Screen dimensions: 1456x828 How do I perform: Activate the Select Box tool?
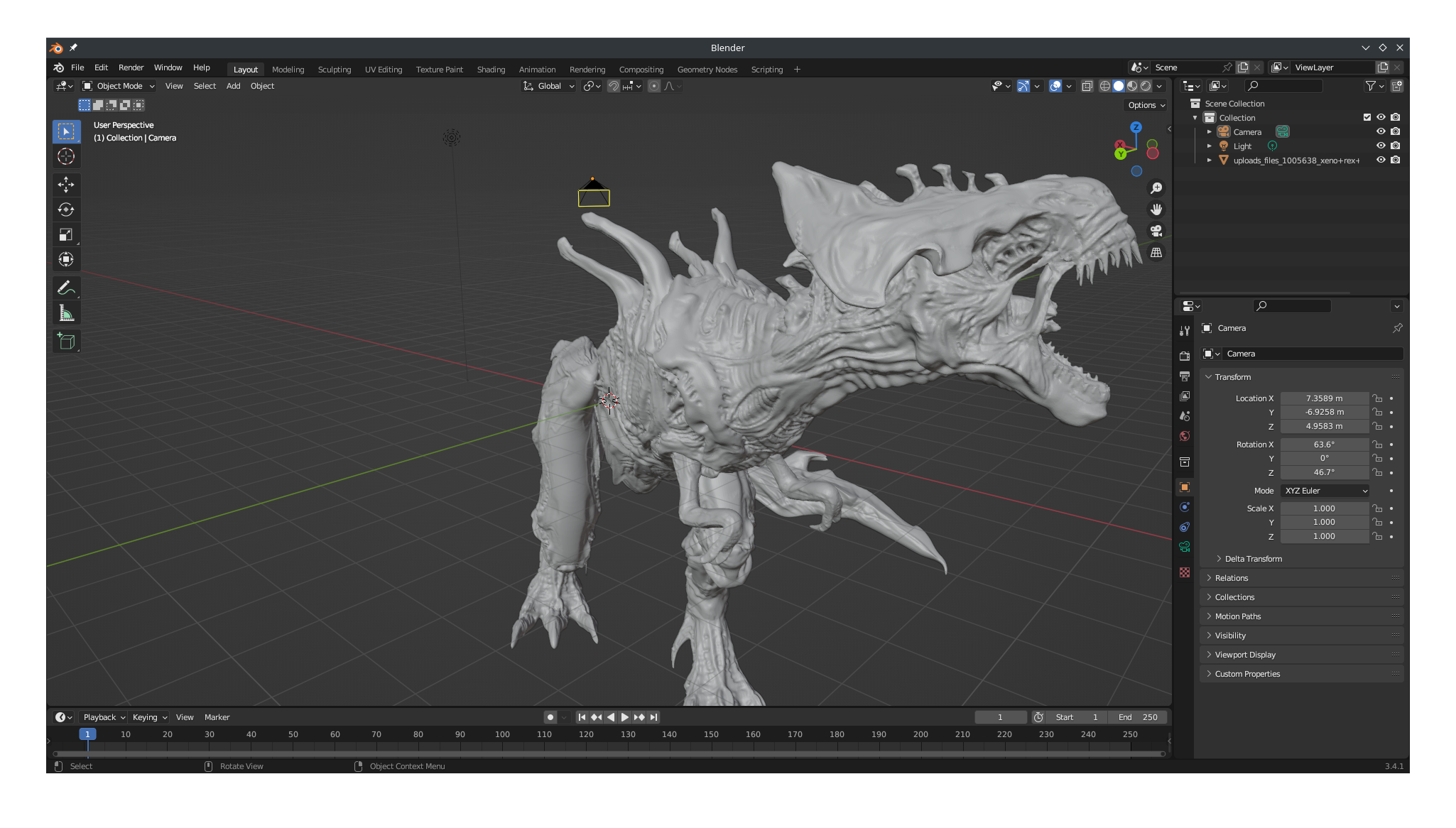[x=66, y=131]
